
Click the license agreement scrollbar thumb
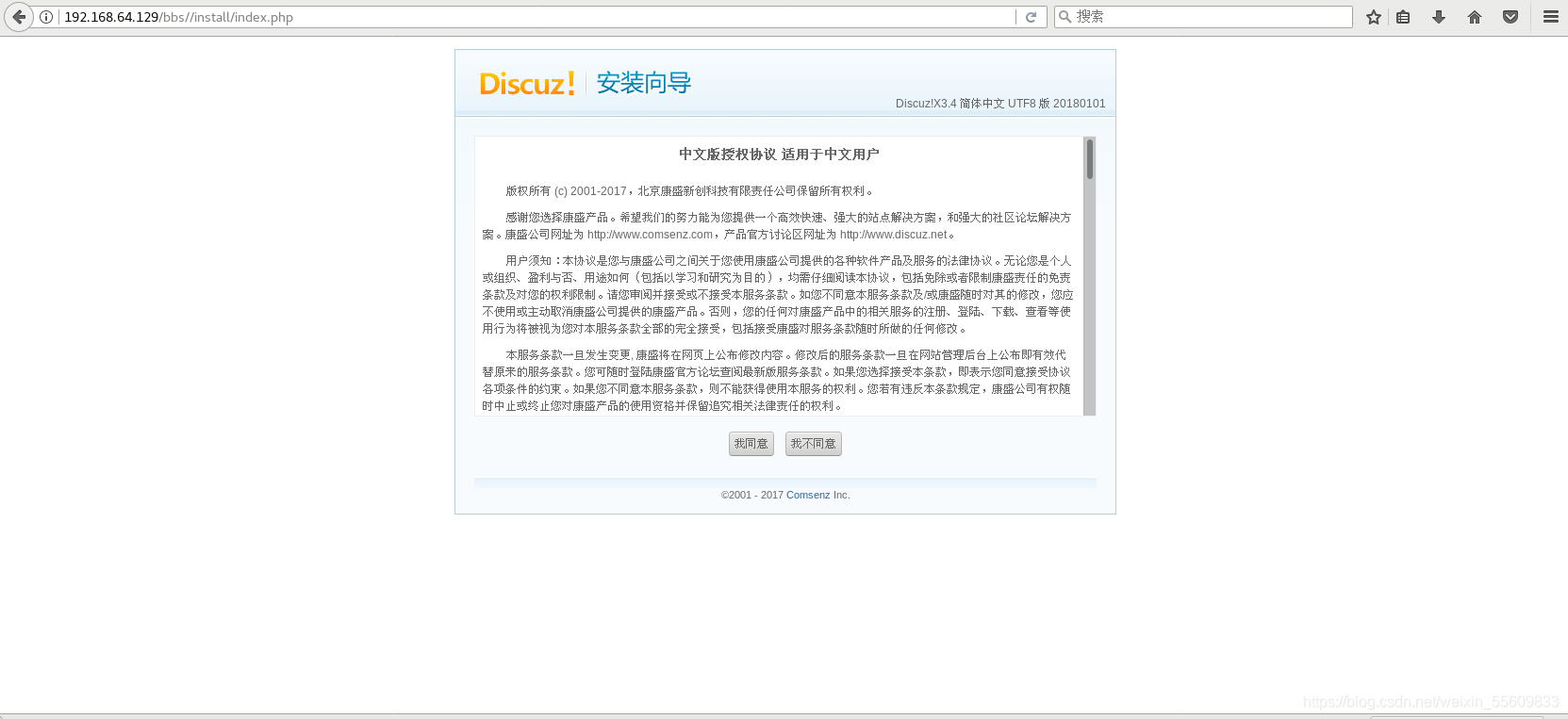pyautogui.click(x=1090, y=159)
